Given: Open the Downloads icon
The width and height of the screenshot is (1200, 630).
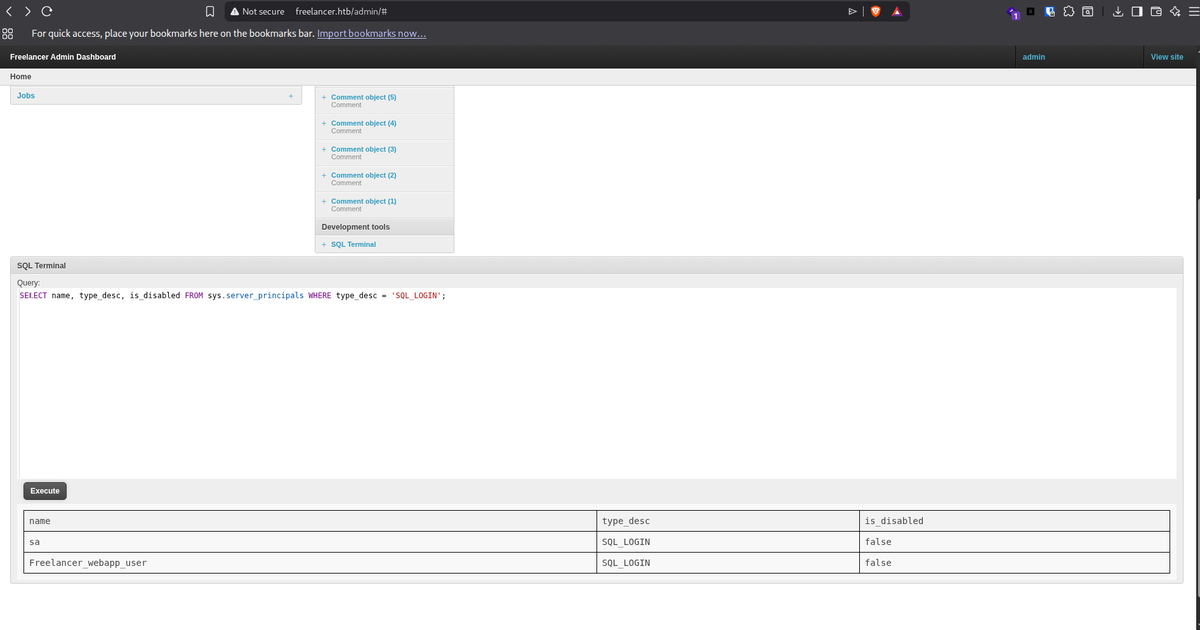Looking at the screenshot, I should pyautogui.click(x=1120, y=11).
